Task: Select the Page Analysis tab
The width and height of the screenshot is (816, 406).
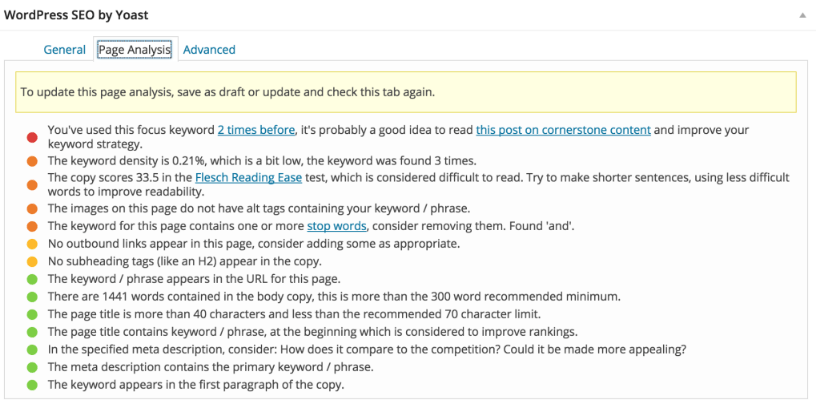Action: coord(134,49)
